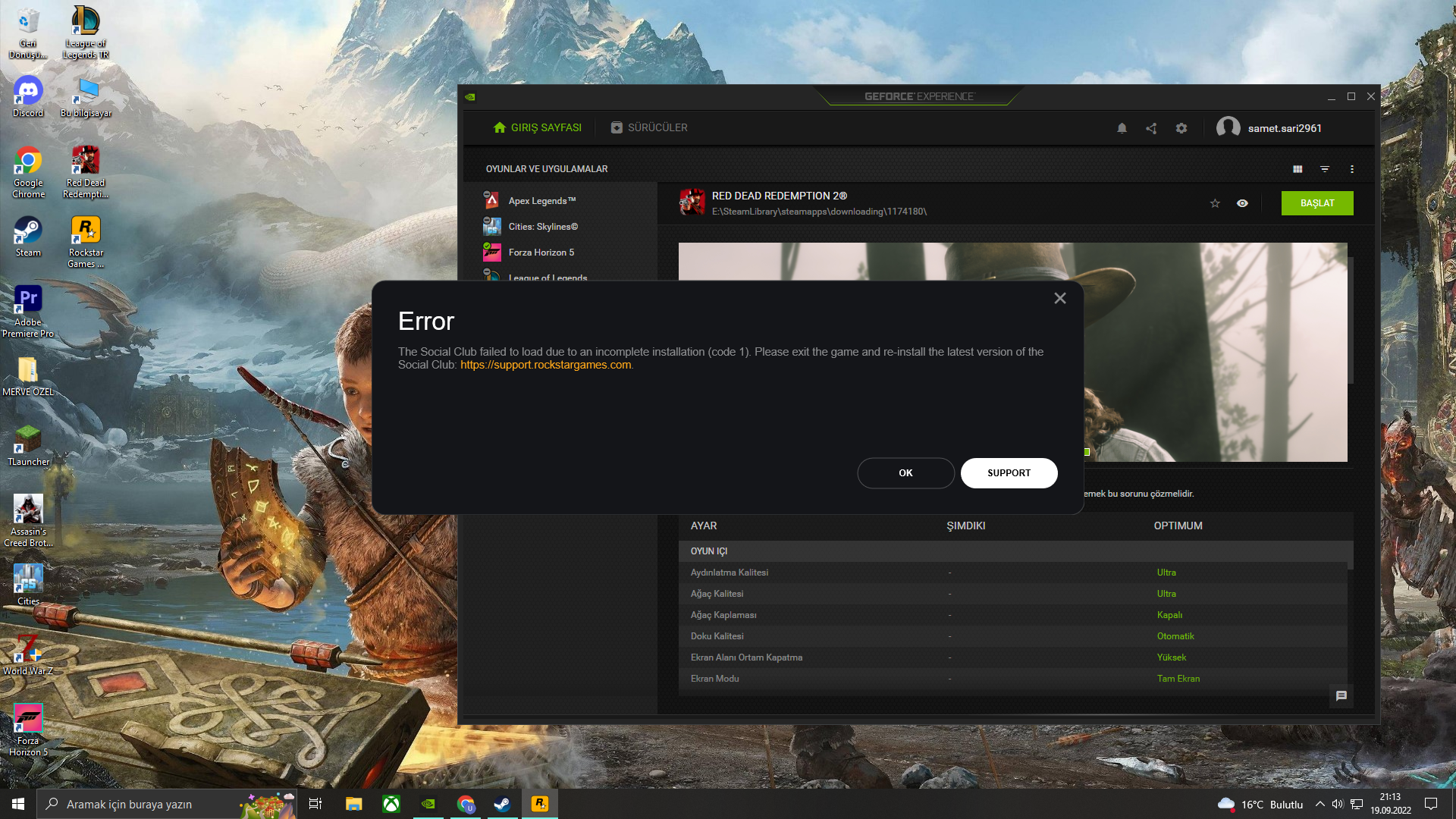The height and width of the screenshot is (819, 1456).
Task: Toggle the eye visibility icon
Action: [1242, 203]
